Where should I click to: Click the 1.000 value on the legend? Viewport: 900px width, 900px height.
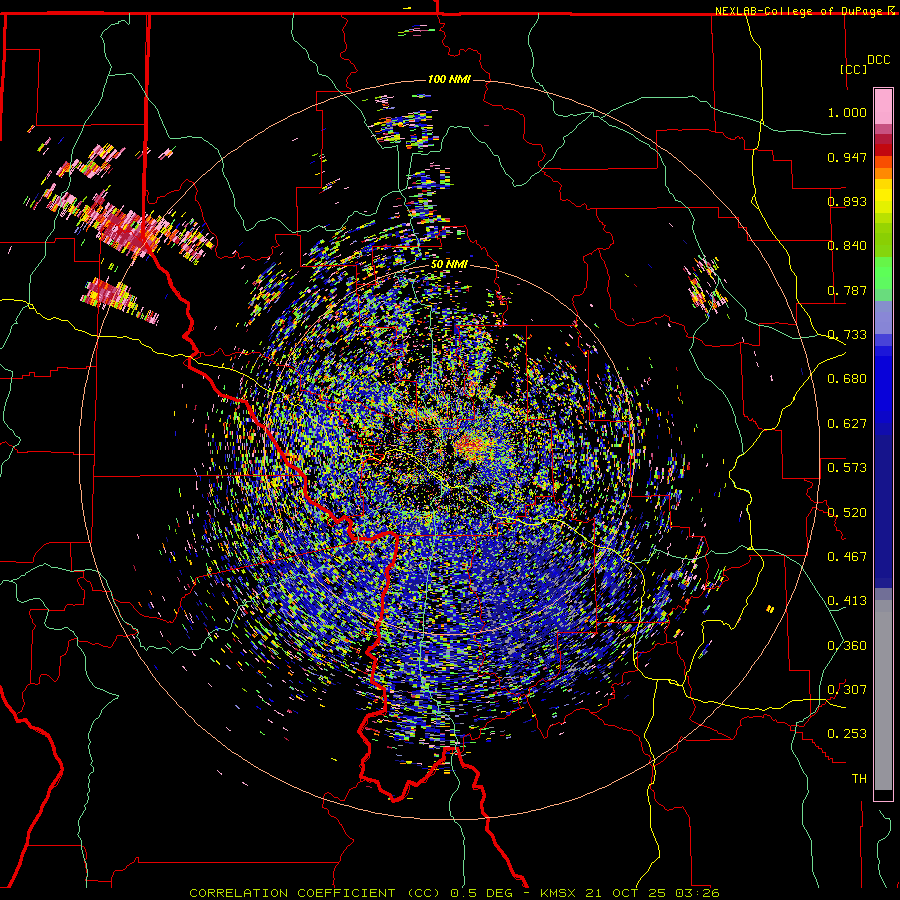(x=847, y=112)
